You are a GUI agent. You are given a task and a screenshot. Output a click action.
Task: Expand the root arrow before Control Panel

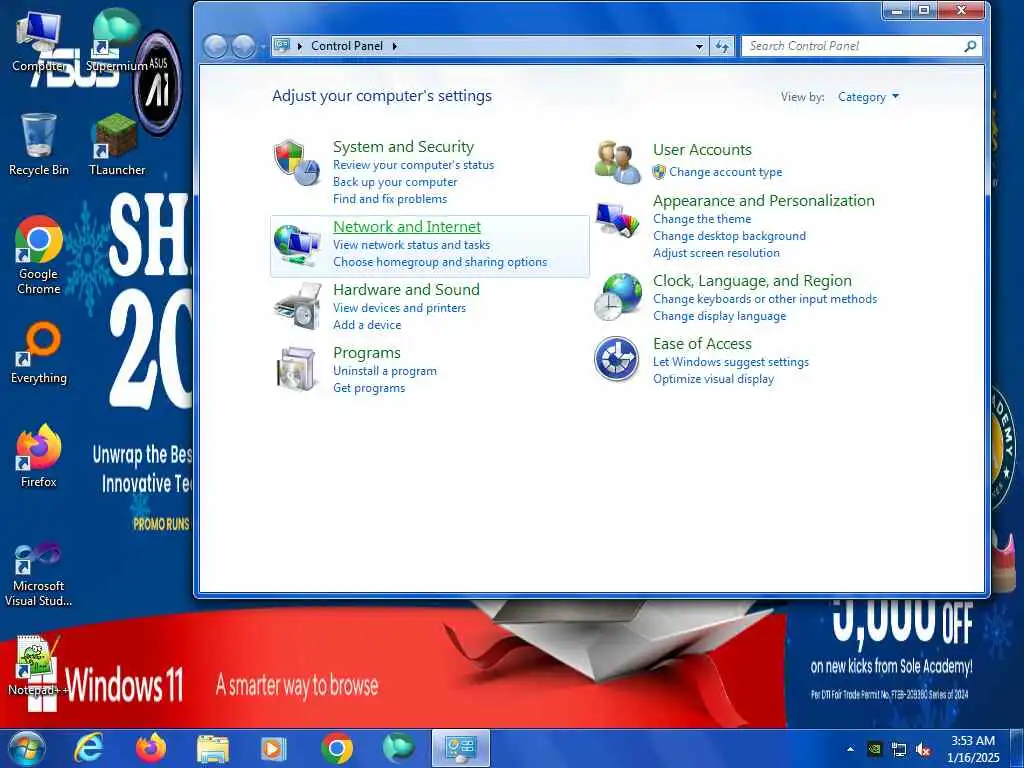[300, 46]
